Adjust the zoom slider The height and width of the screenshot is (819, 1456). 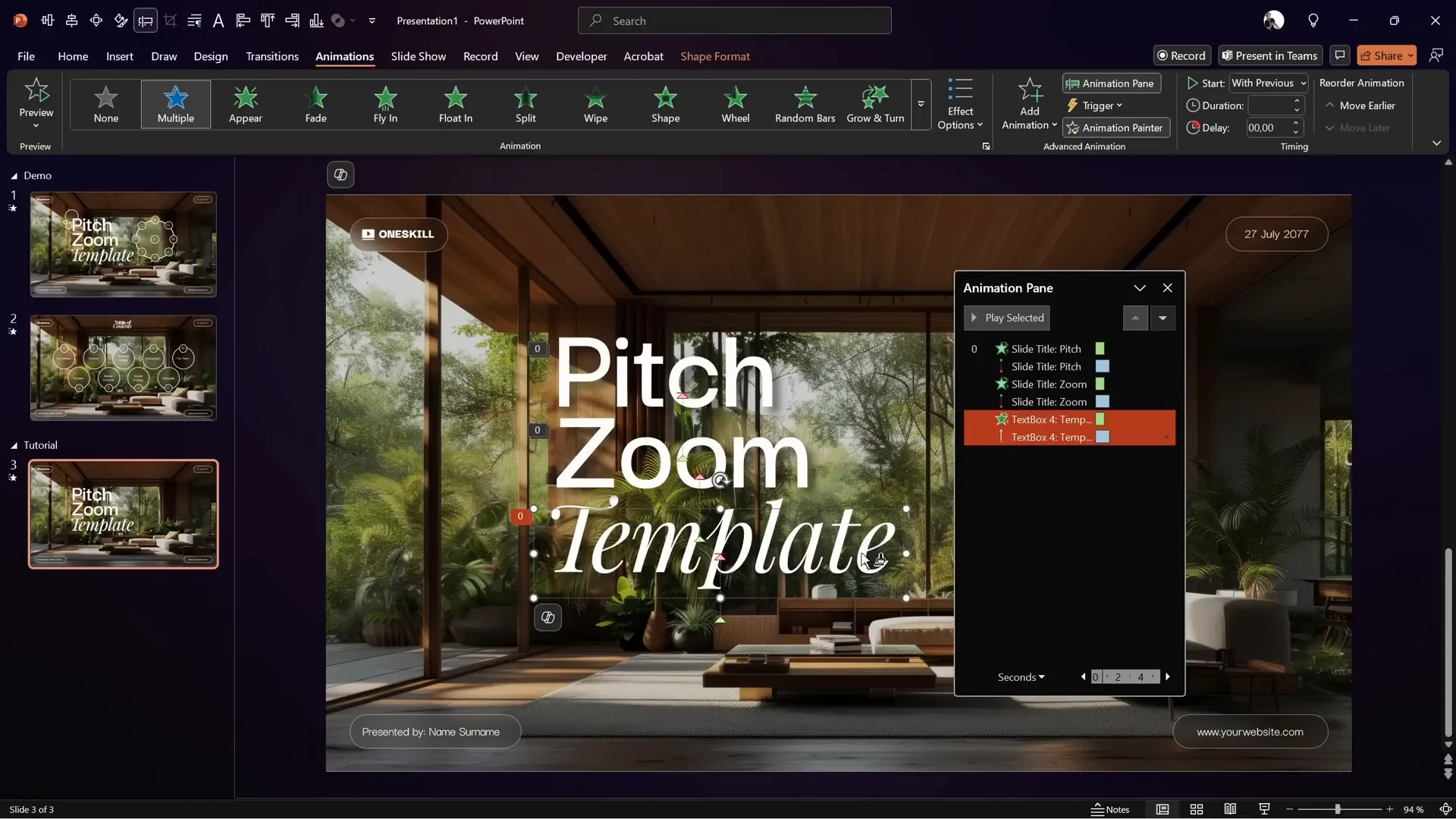tap(1337, 809)
